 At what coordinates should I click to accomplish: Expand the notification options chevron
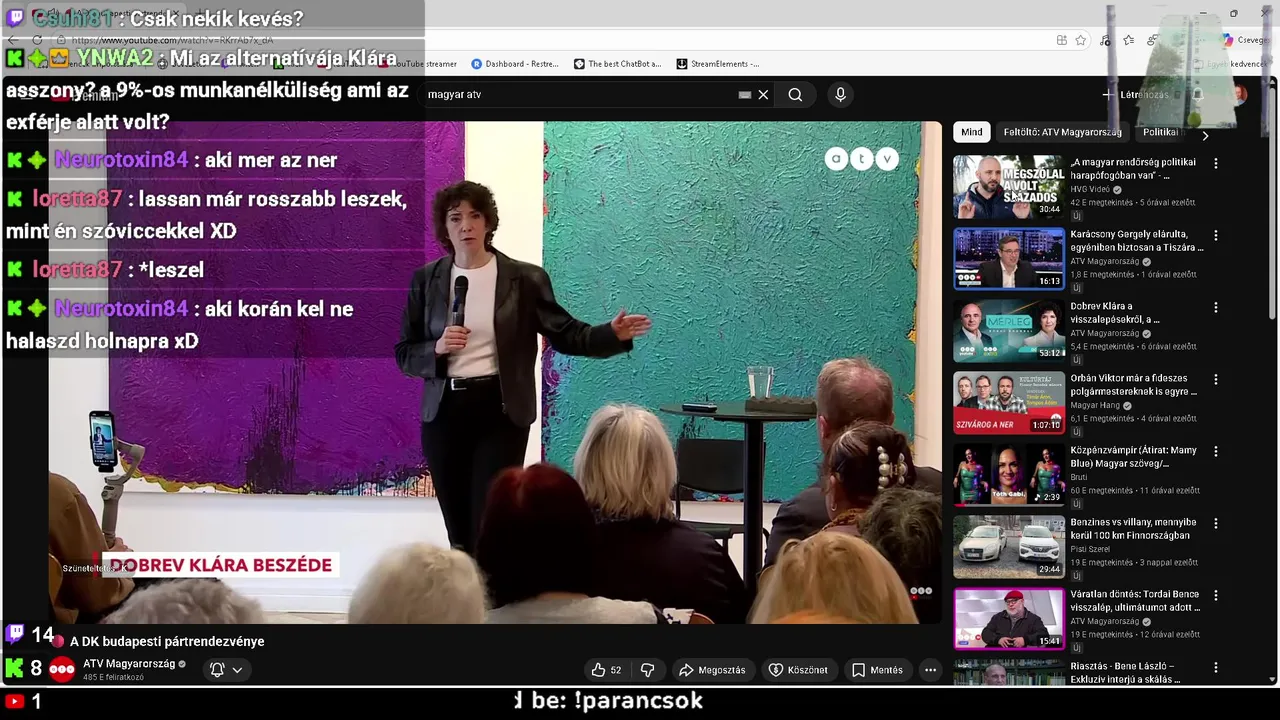[x=237, y=670]
